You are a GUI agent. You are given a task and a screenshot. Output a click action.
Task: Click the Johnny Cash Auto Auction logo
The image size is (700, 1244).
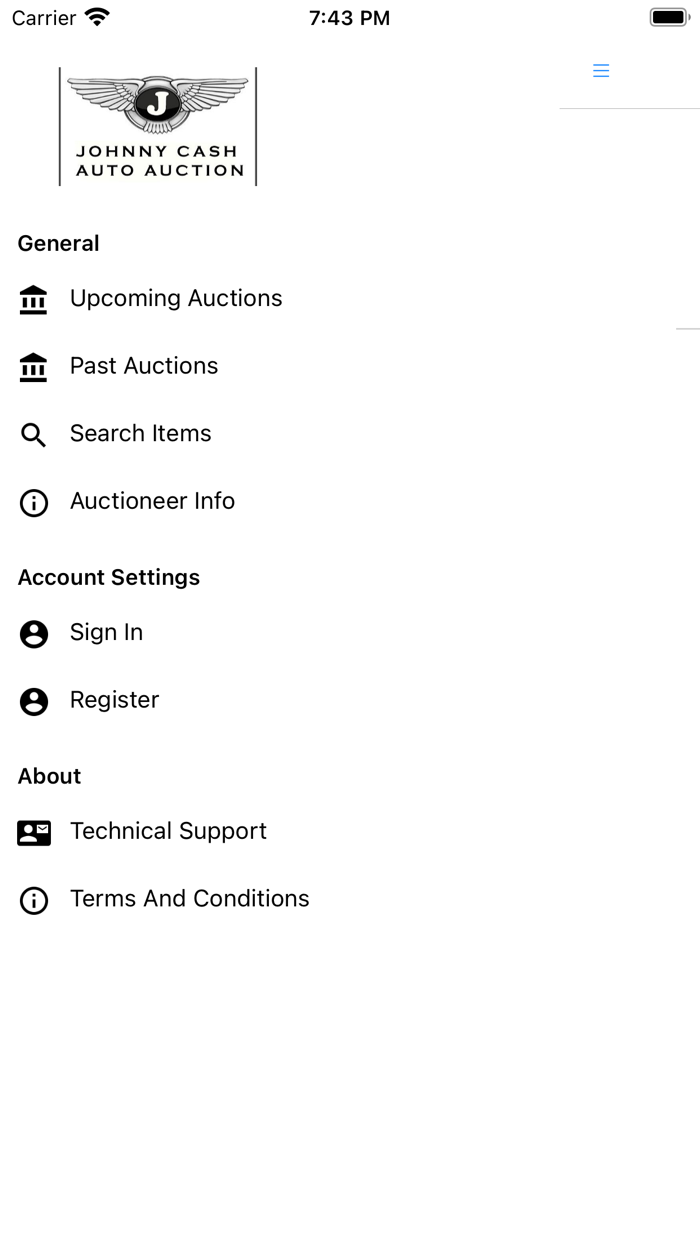tap(157, 126)
